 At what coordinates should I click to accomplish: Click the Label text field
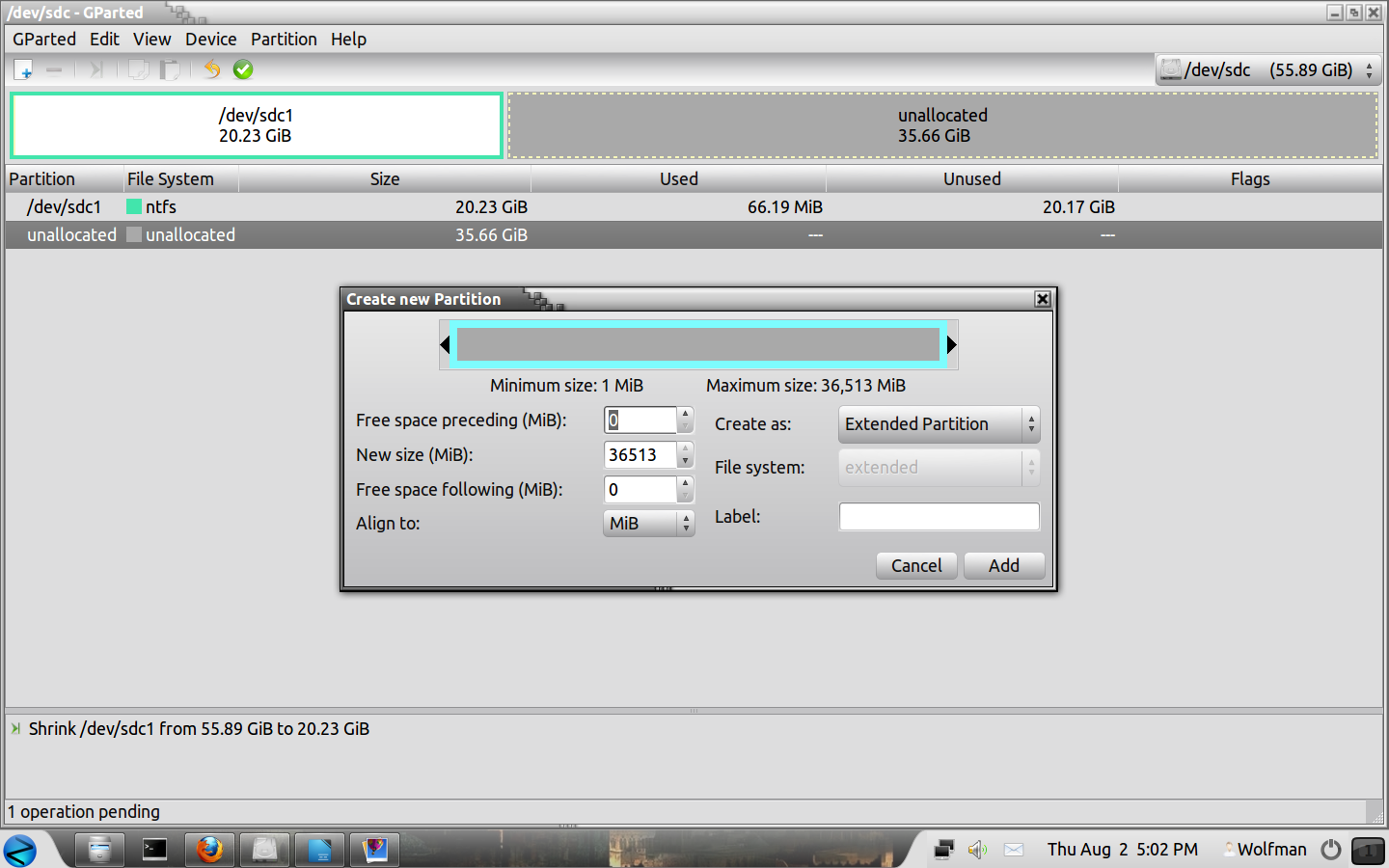tap(939, 517)
